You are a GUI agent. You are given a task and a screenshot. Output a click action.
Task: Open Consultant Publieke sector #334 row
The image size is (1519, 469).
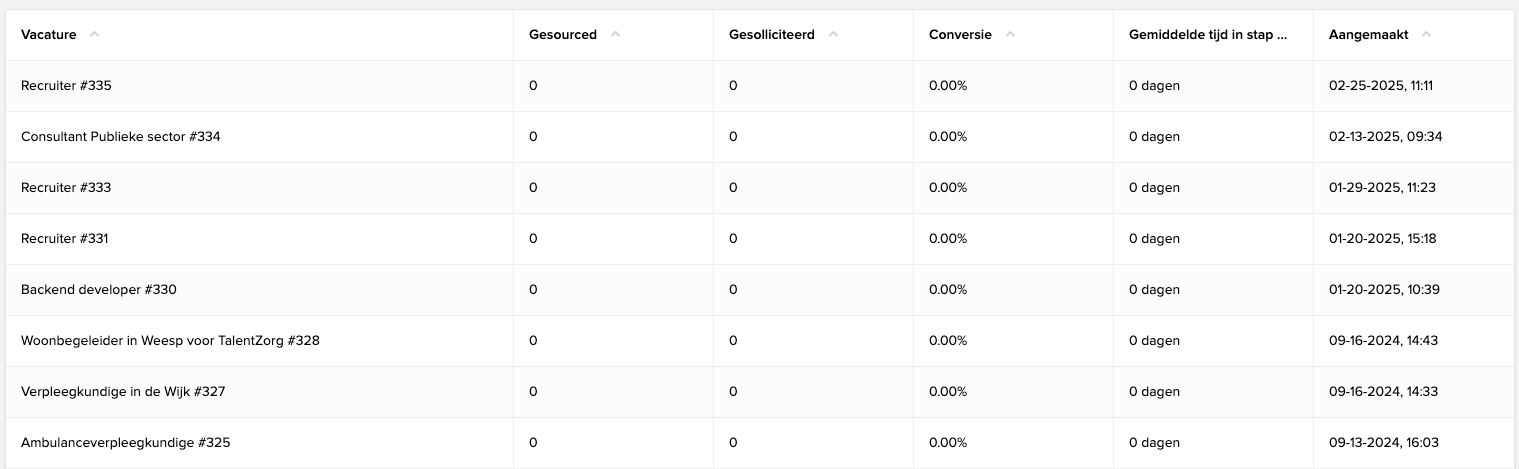pos(120,137)
